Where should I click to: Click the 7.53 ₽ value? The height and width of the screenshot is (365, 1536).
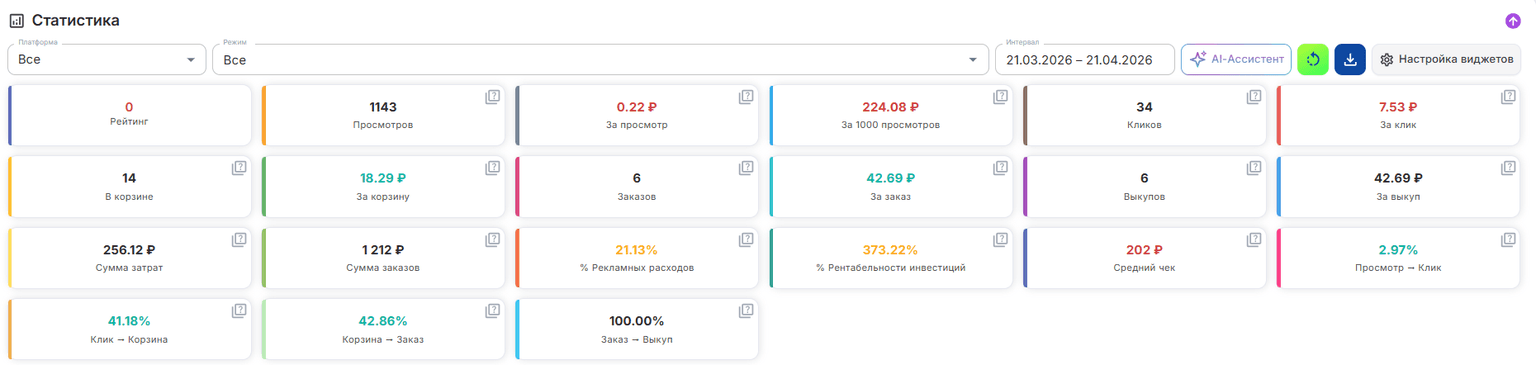[1399, 107]
